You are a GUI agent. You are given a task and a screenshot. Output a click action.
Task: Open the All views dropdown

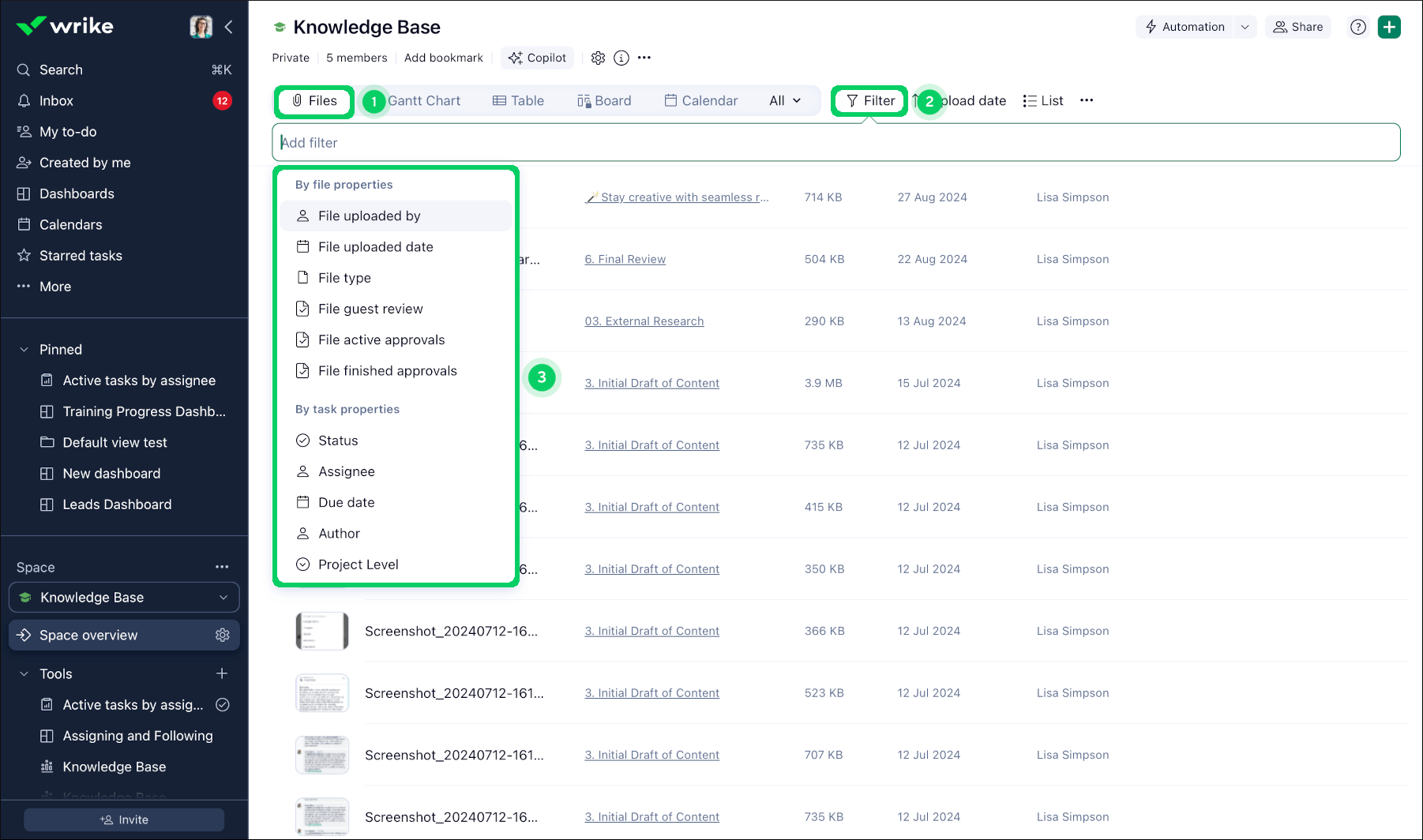[785, 101]
